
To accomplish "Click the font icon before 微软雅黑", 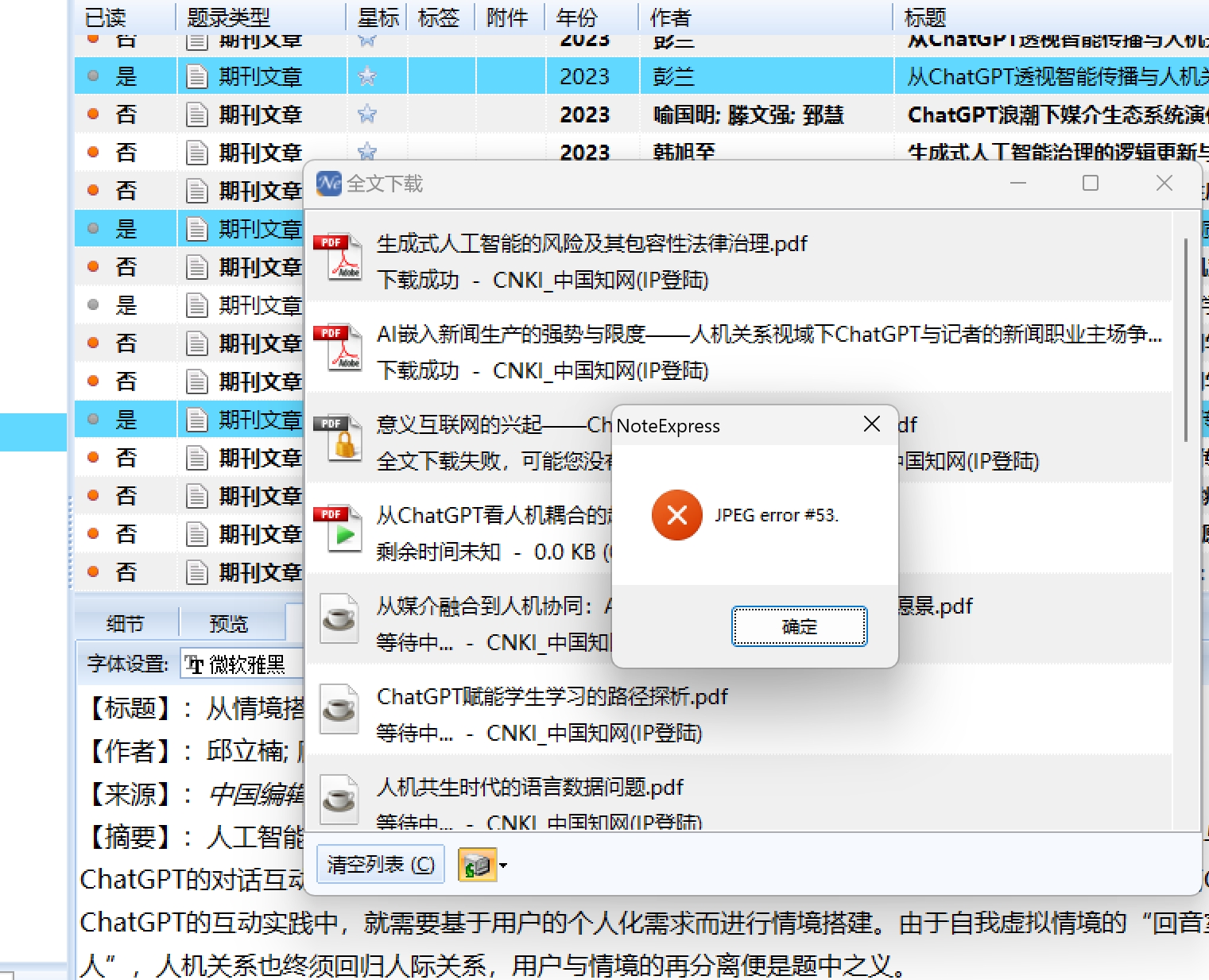I will (x=195, y=665).
